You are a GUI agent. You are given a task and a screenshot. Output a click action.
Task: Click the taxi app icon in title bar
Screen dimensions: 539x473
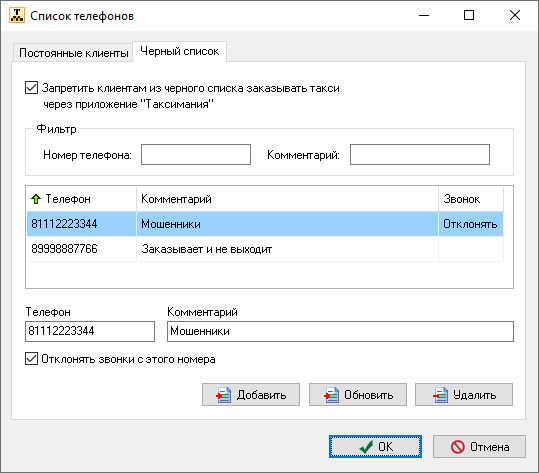[17, 15]
